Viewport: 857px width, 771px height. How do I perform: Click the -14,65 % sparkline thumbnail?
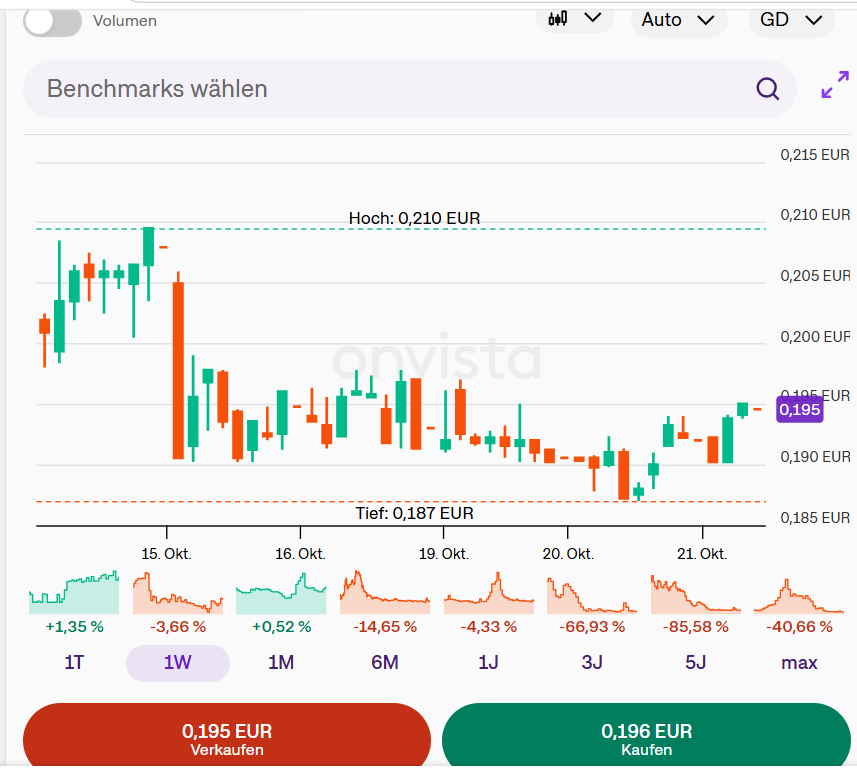385,592
